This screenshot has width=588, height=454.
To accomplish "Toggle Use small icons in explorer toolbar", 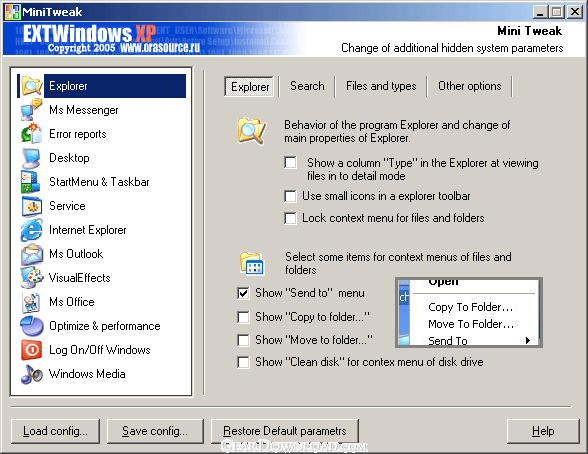I will pos(290,196).
